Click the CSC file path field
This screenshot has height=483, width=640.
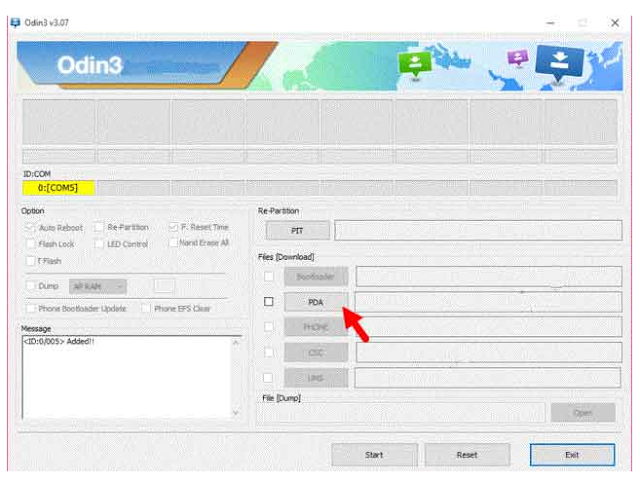point(489,352)
